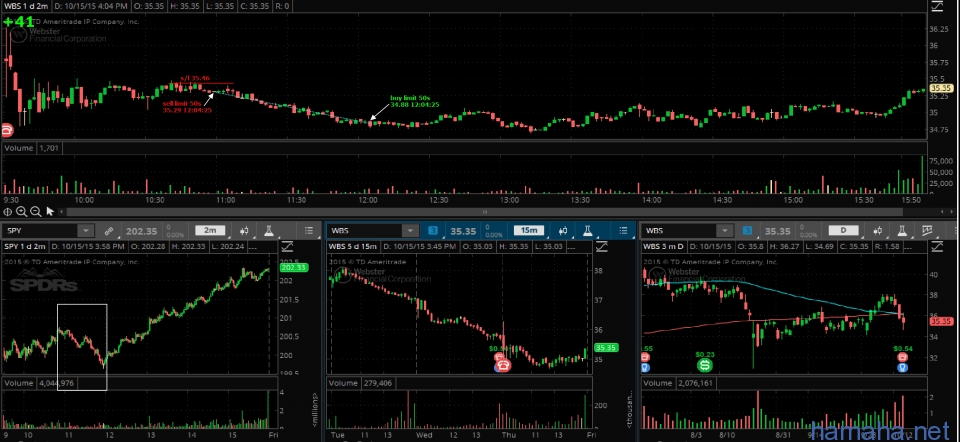
Task: Click the 35.35 price in WBS 15m panel header
Action: (x=463, y=231)
